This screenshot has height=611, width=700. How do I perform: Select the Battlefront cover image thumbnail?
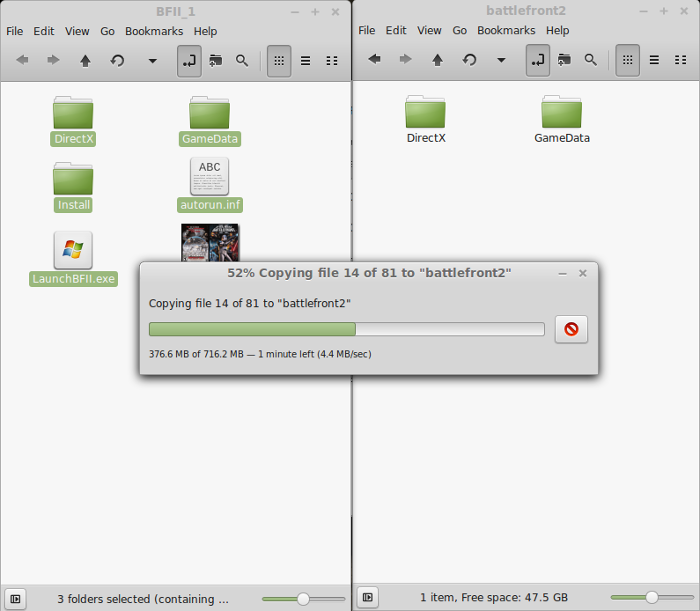(x=210, y=242)
